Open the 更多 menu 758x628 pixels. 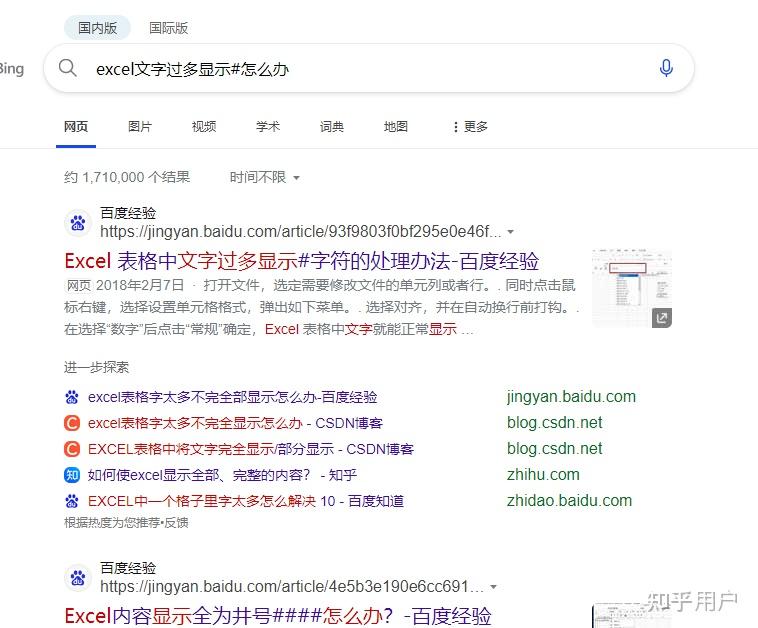click(x=470, y=127)
